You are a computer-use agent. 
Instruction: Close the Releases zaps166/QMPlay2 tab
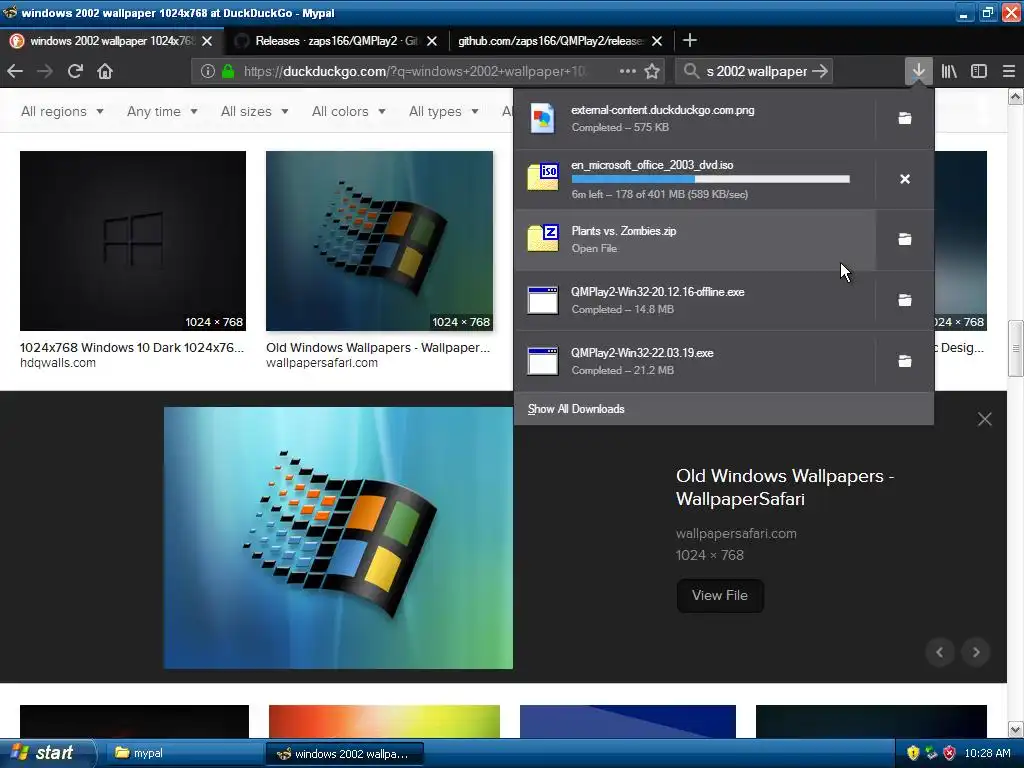[432, 40]
